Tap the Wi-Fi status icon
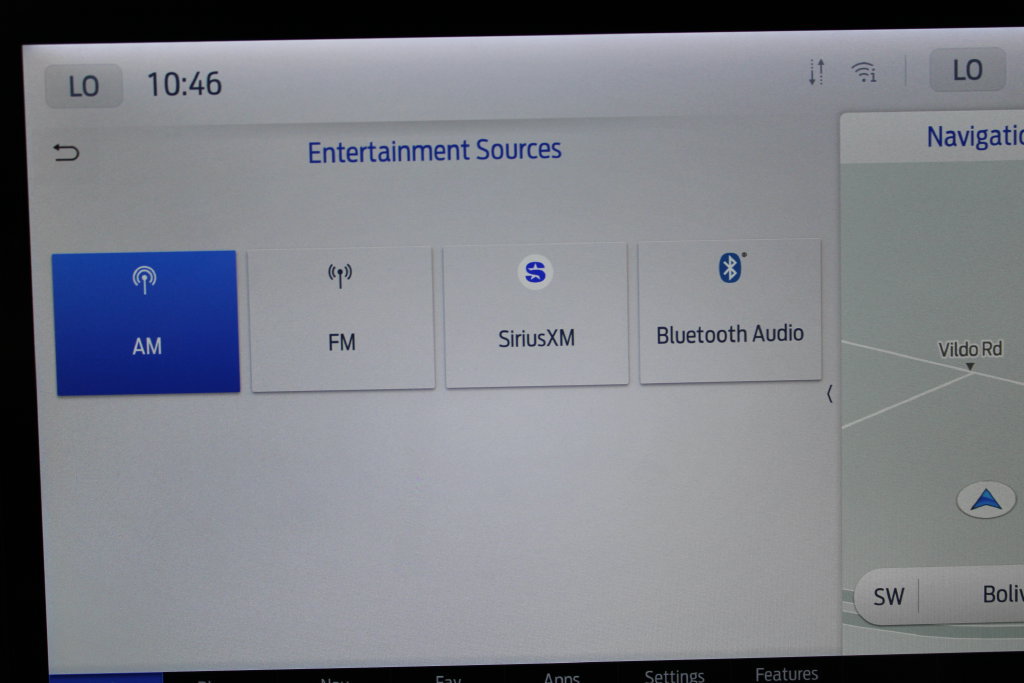This screenshot has height=683, width=1024. pyautogui.click(x=864, y=71)
